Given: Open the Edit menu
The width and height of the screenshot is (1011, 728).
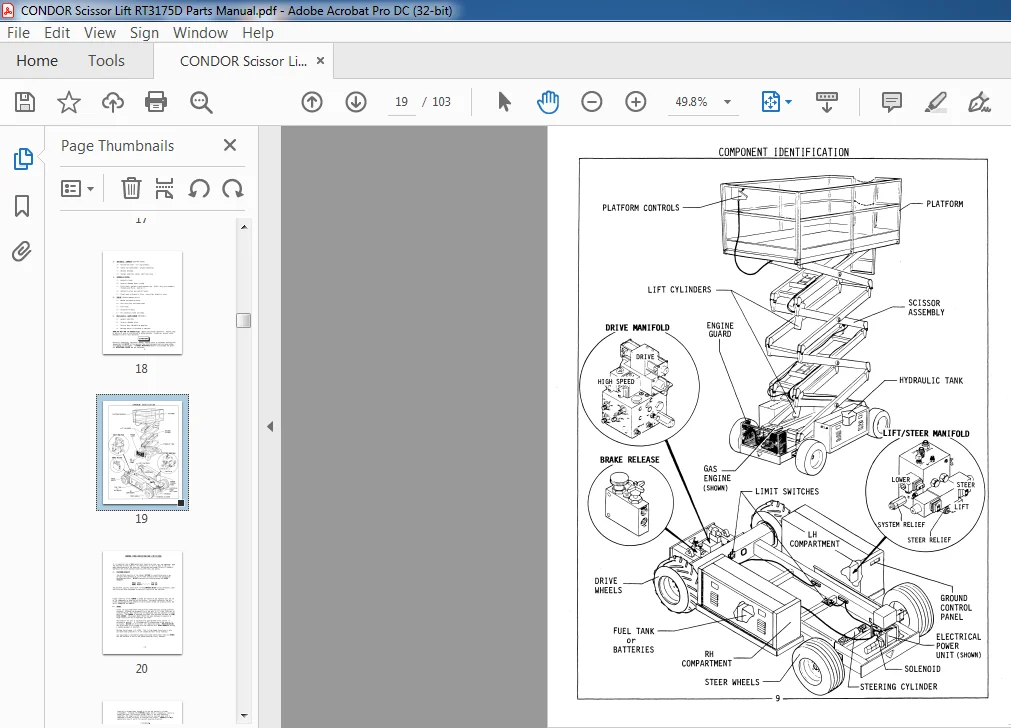Looking at the screenshot, I should click(57, 33).
